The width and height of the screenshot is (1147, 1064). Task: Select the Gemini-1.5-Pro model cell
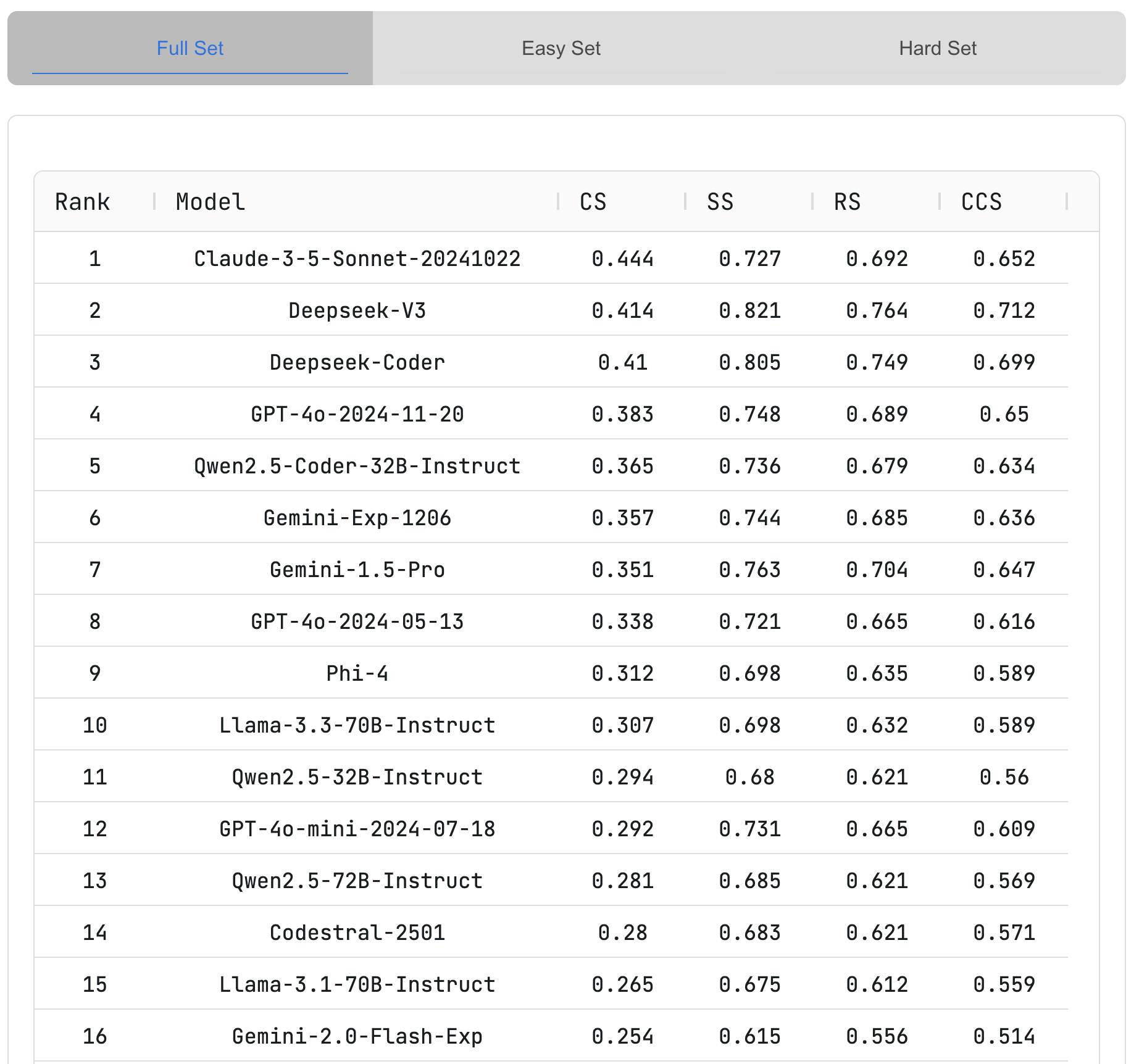[357, 570]
